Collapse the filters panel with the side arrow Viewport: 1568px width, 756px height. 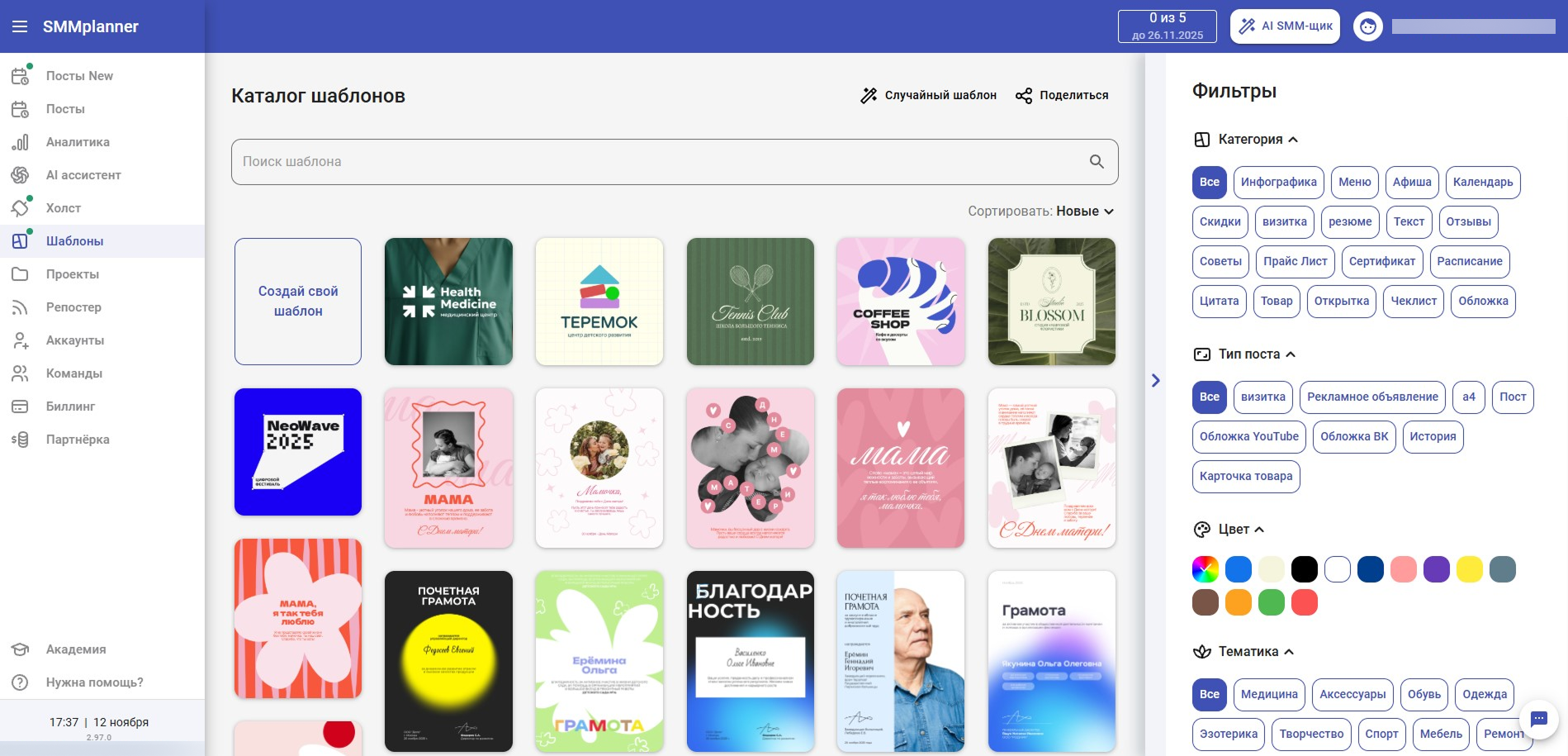click(x=1156, y=380)
